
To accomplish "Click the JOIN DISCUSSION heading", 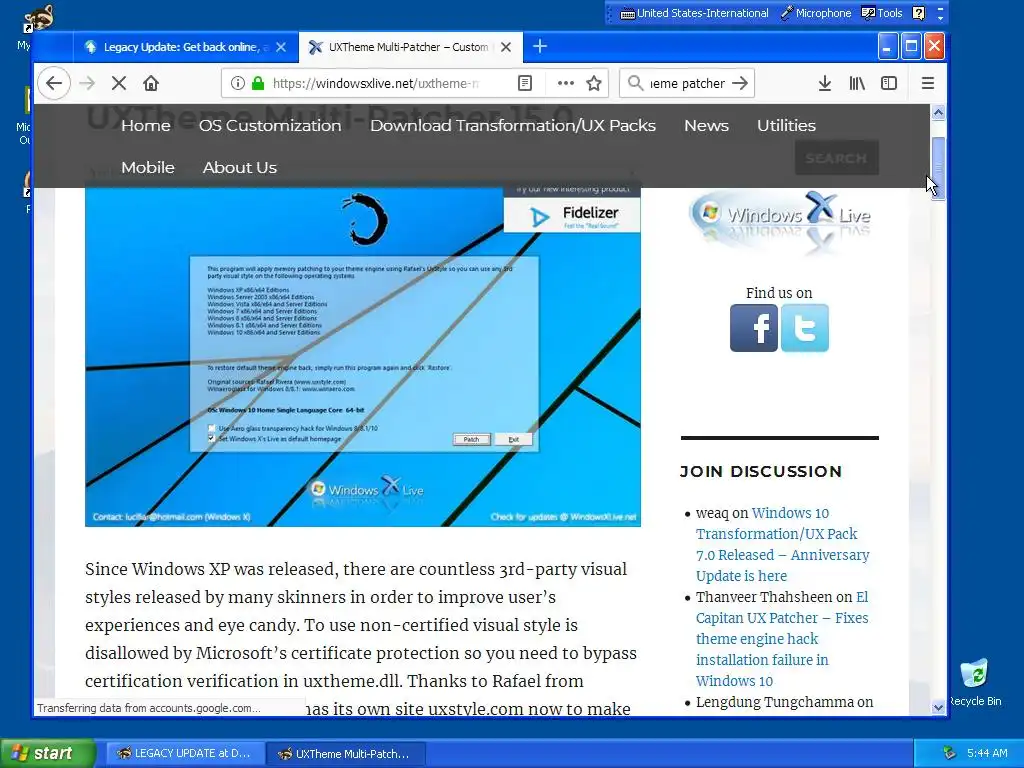I will tap(761, 472).
